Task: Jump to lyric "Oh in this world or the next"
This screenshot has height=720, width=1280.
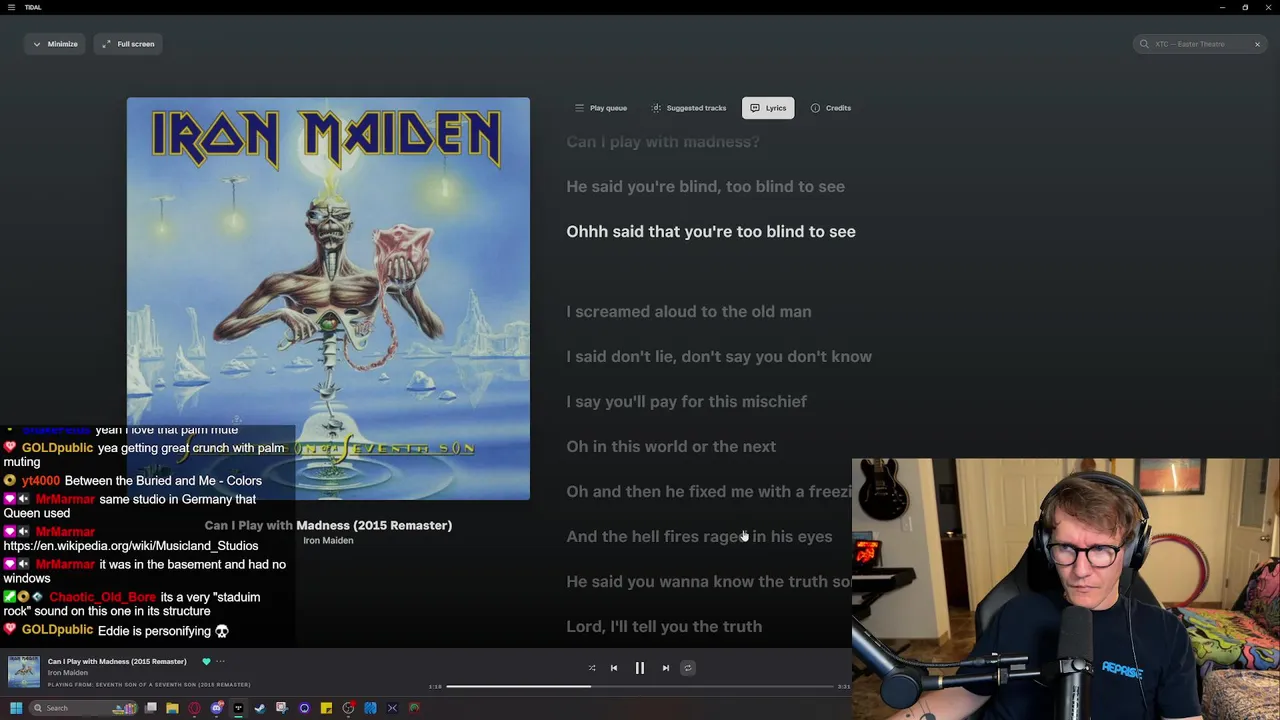Action: click(671, 447)
